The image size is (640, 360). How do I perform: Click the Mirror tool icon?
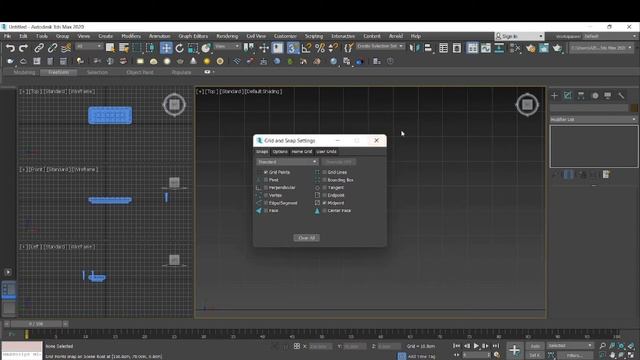click(414, 48)
